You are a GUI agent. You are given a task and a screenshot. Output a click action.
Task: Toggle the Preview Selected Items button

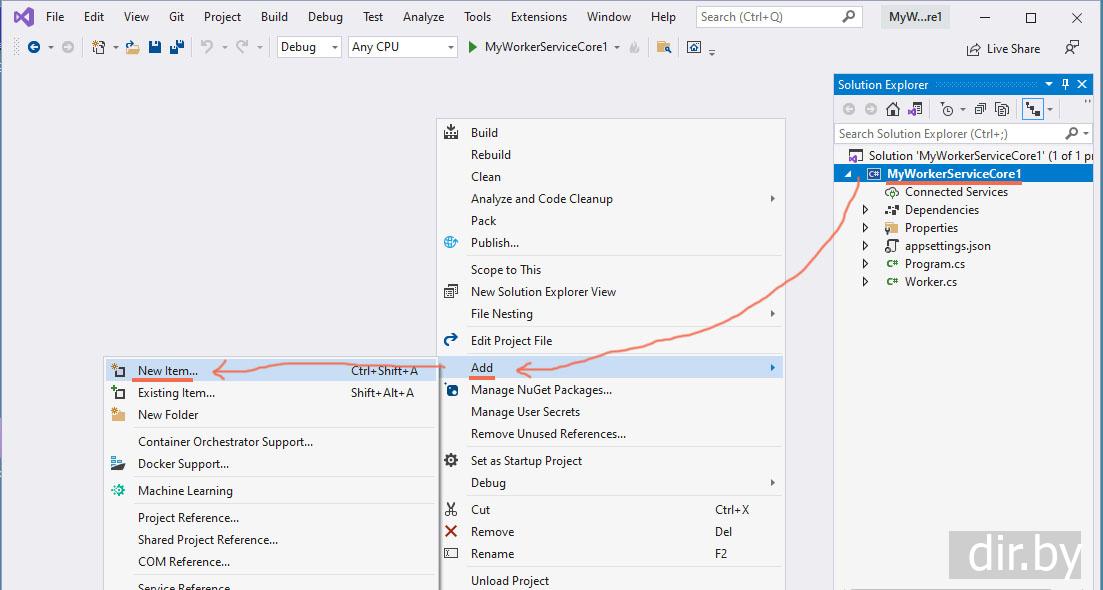(x=1031, y=109)
